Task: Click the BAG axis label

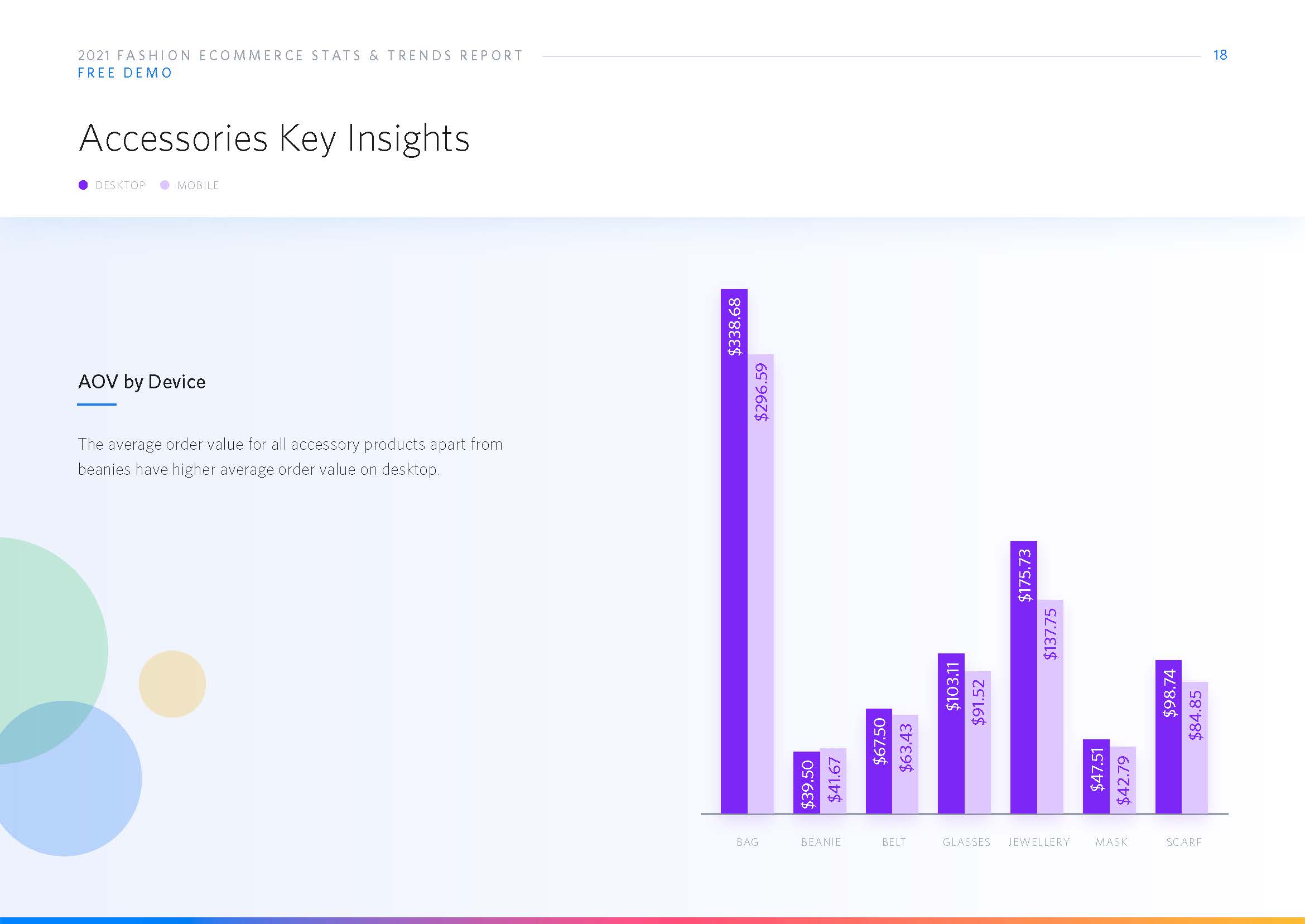Action: (x=747, y=842)
